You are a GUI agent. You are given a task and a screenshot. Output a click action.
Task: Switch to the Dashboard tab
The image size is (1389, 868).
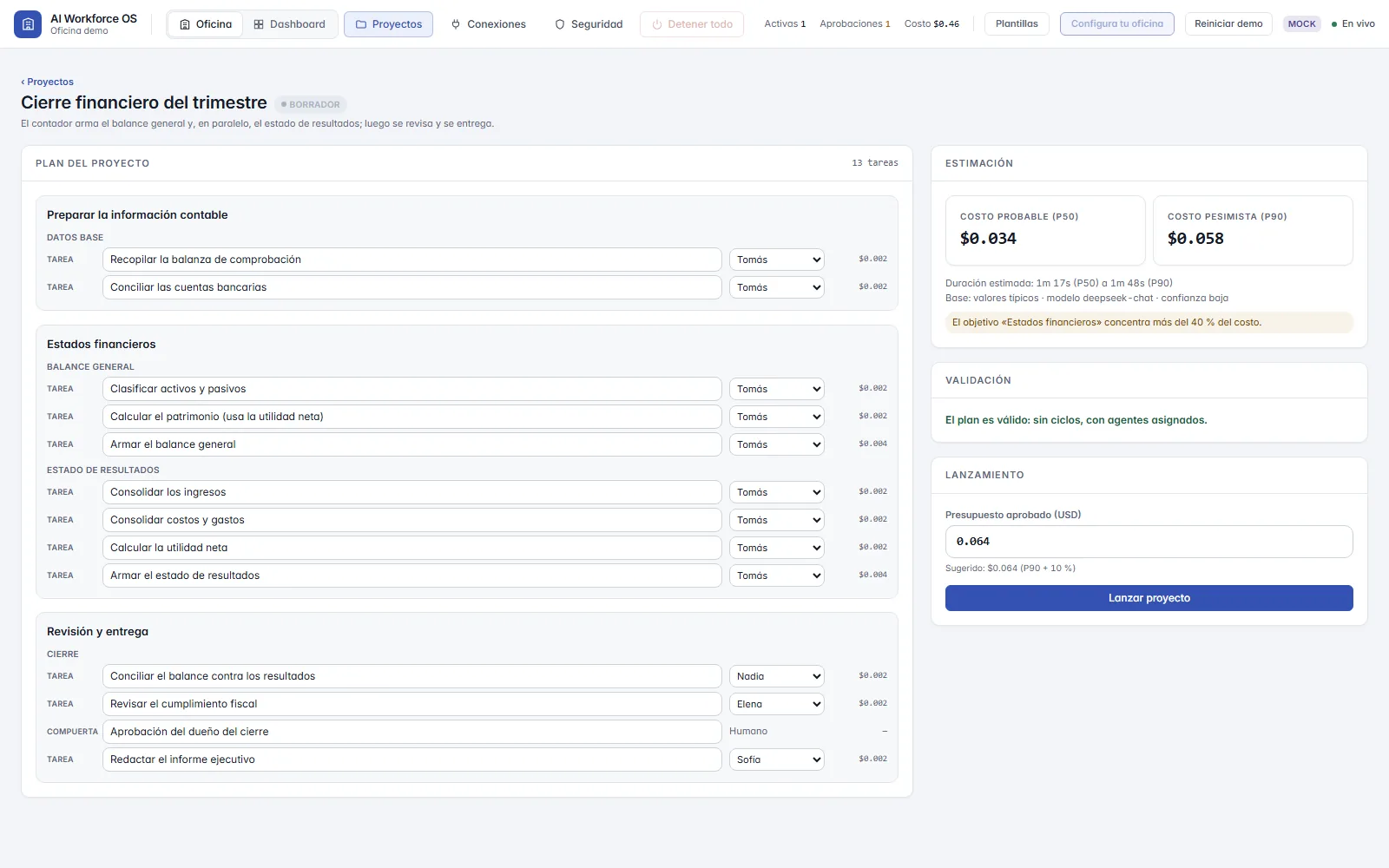coord(289,24)
